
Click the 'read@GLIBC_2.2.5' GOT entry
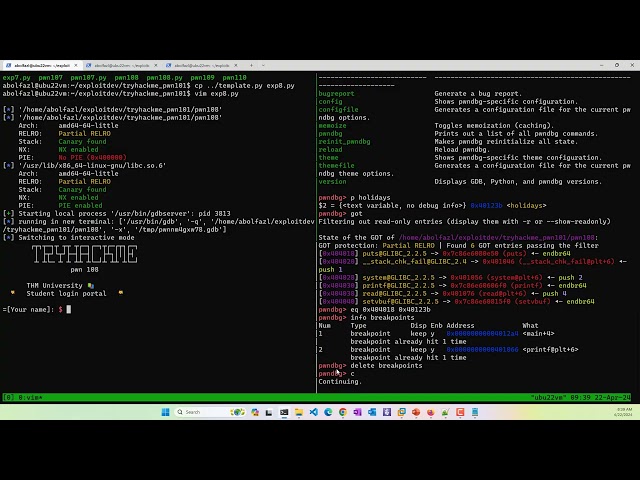pyautogui.click(x=394, y=293)
